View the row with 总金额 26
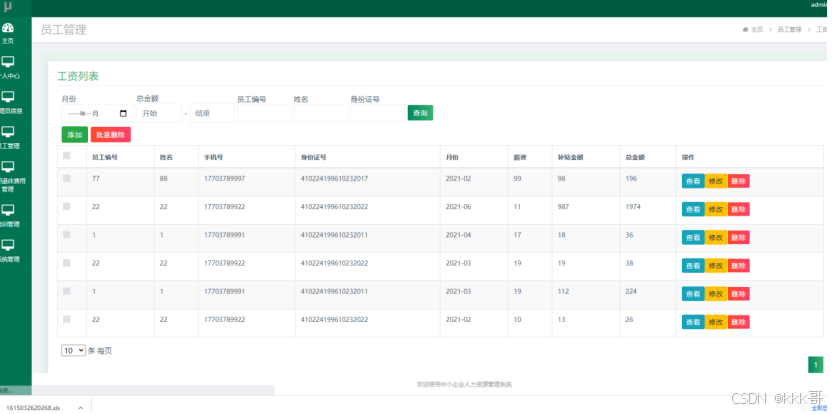Image resolution: width=835 pixels, height=414 pixels. coord(693,322)
